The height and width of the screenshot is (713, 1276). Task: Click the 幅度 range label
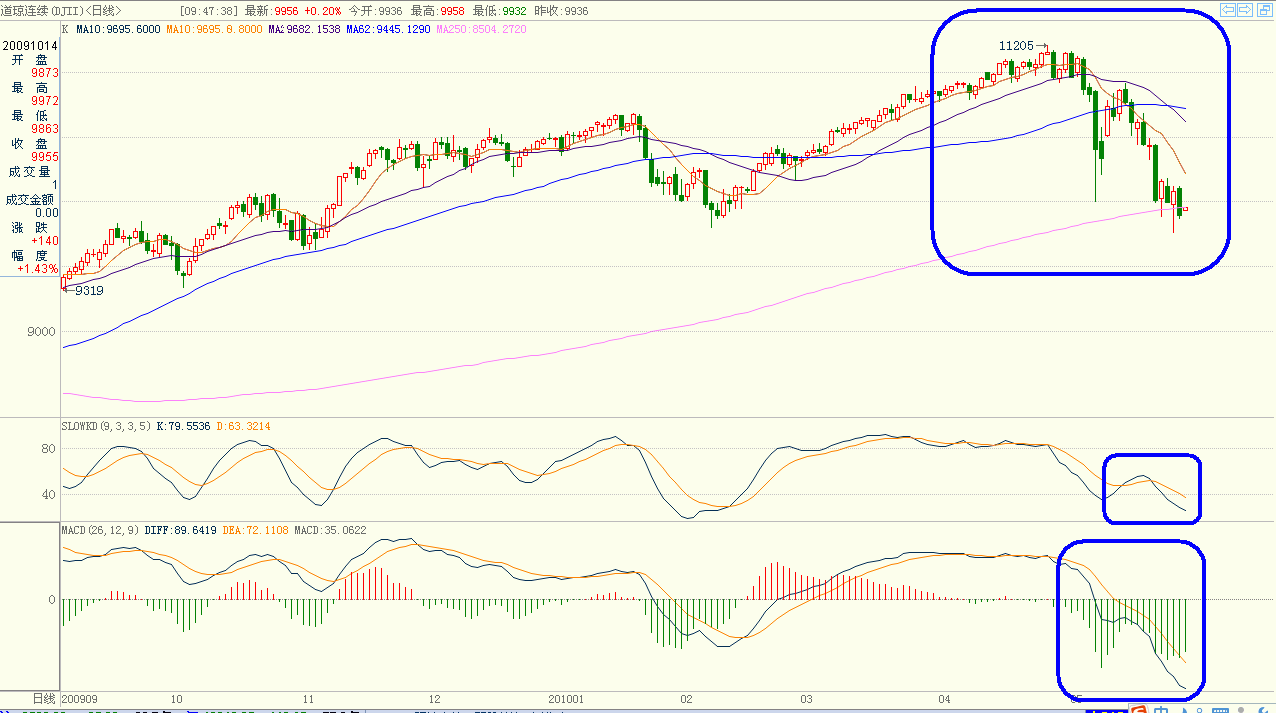point(30,256)
